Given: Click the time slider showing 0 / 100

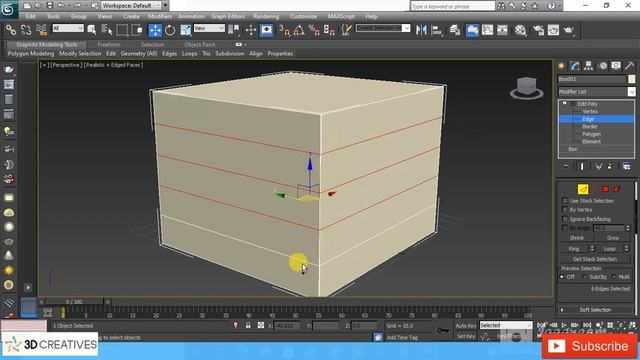Looking at the screenshot, I should click(74, 302).
